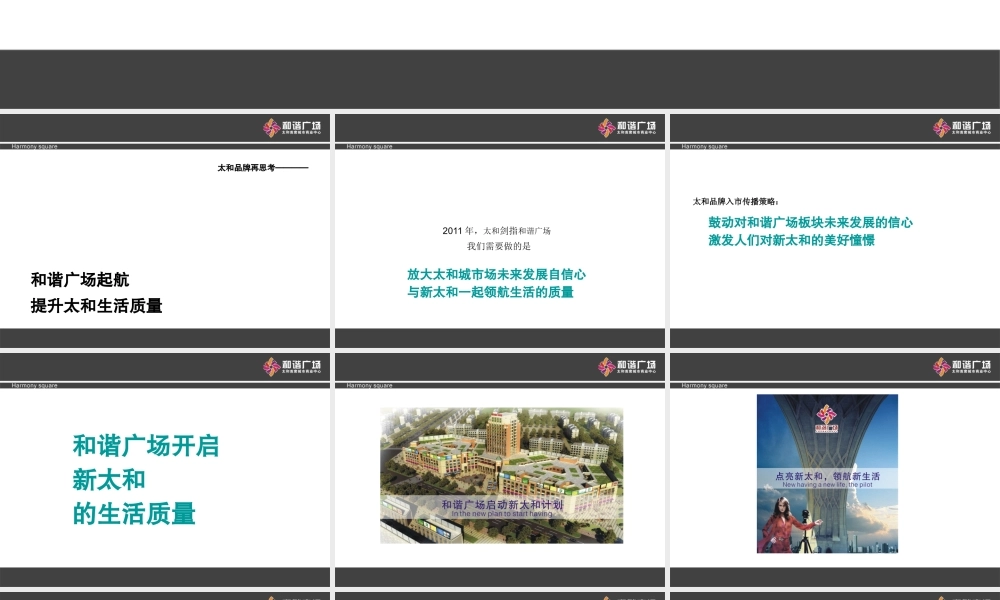
Task: Click the pink emblem inside the woman poster
Action: [827, 413]
